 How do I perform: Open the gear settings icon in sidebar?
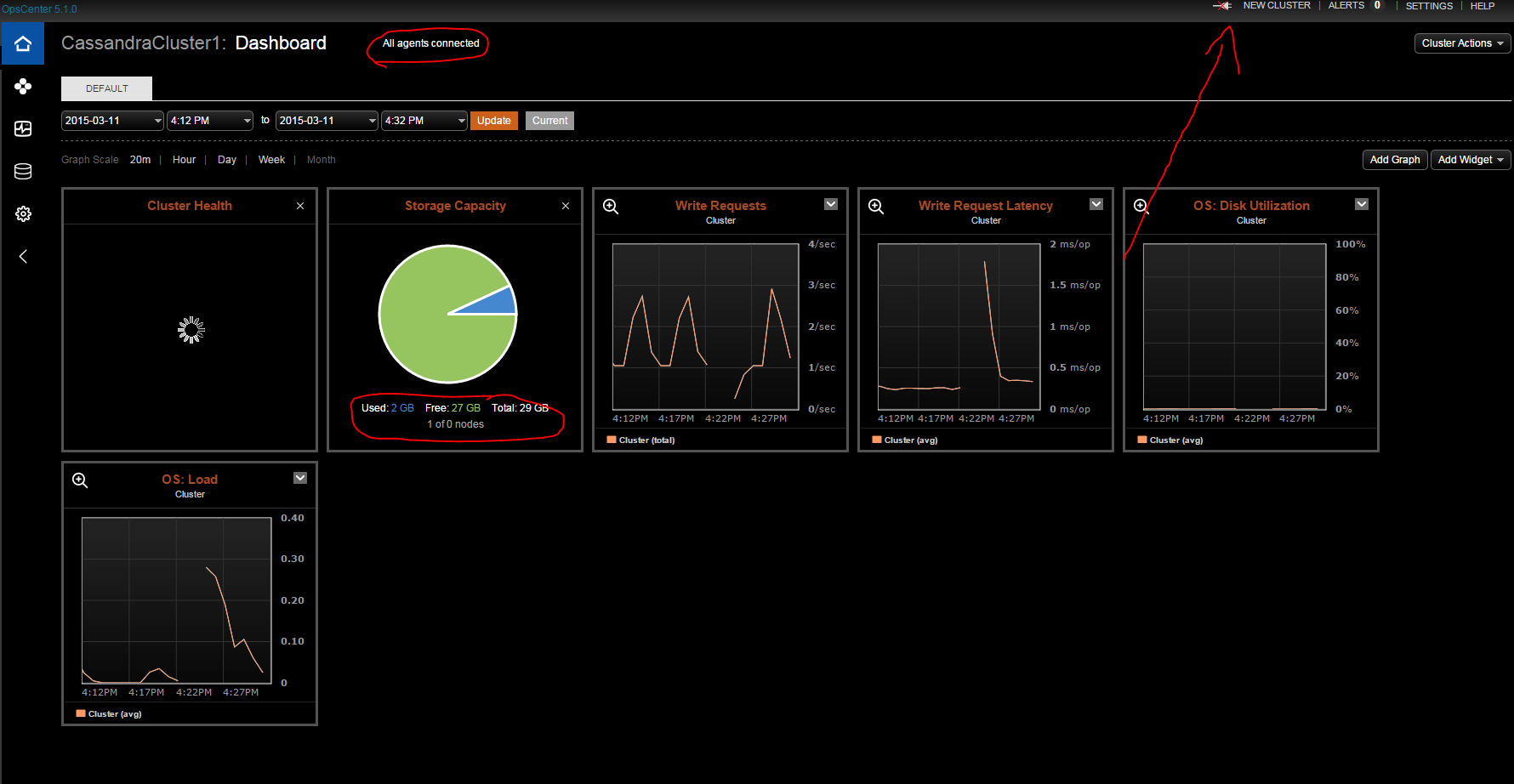click(x=23, y=213)
